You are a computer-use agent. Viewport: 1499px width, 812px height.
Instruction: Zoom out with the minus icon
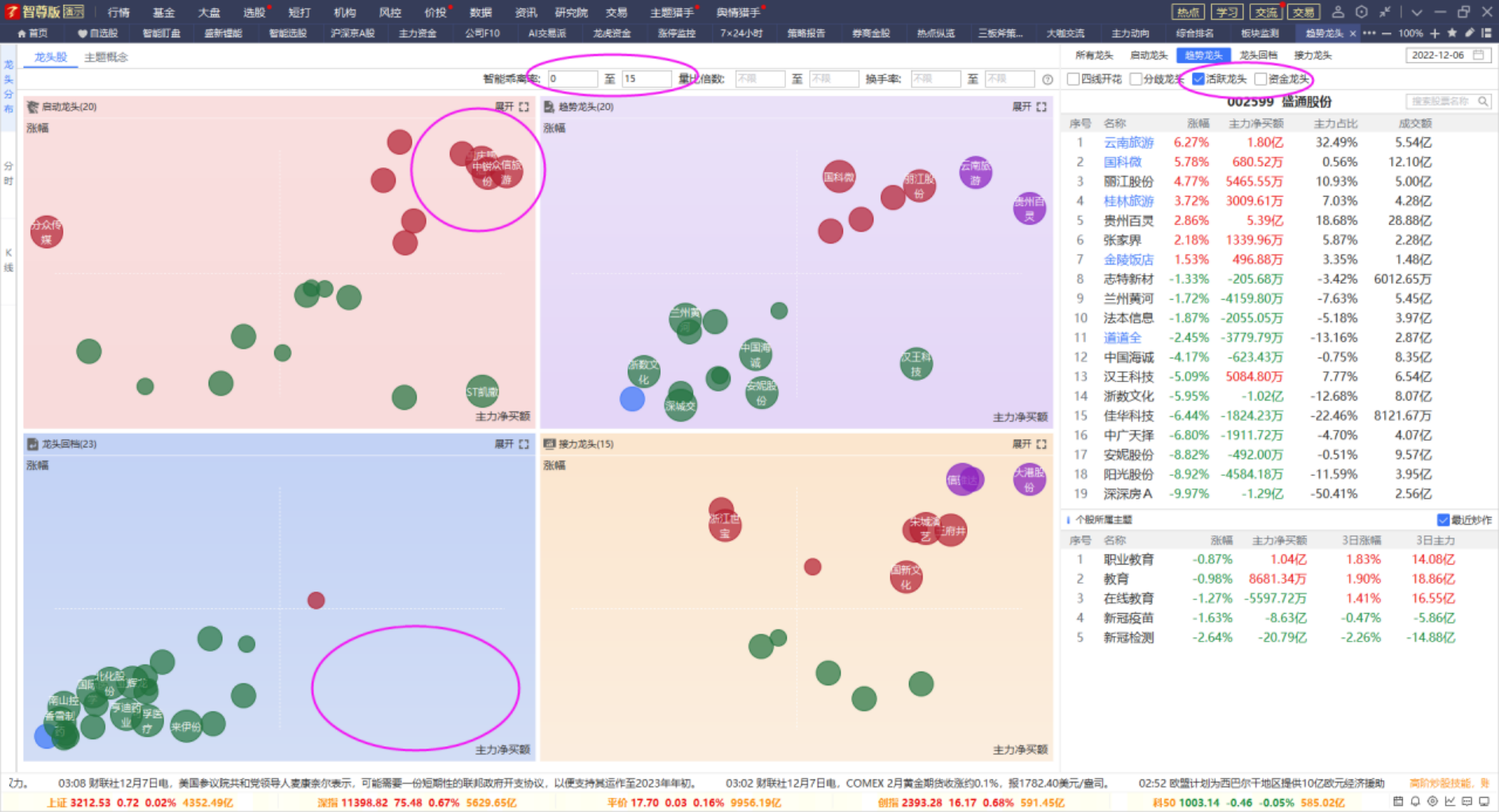[1386, 33]
